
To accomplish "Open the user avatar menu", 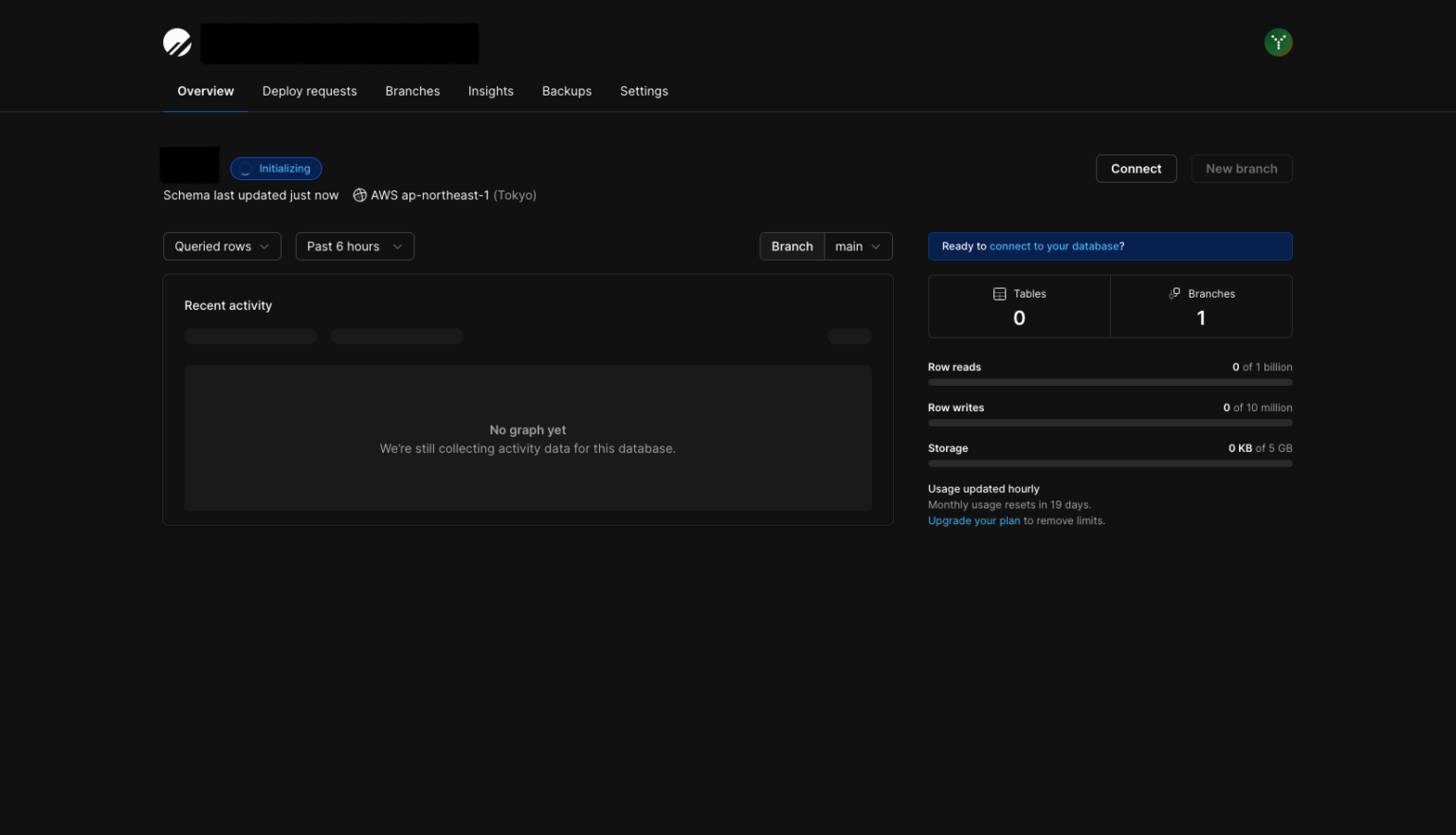I will tap(1278, 43).
